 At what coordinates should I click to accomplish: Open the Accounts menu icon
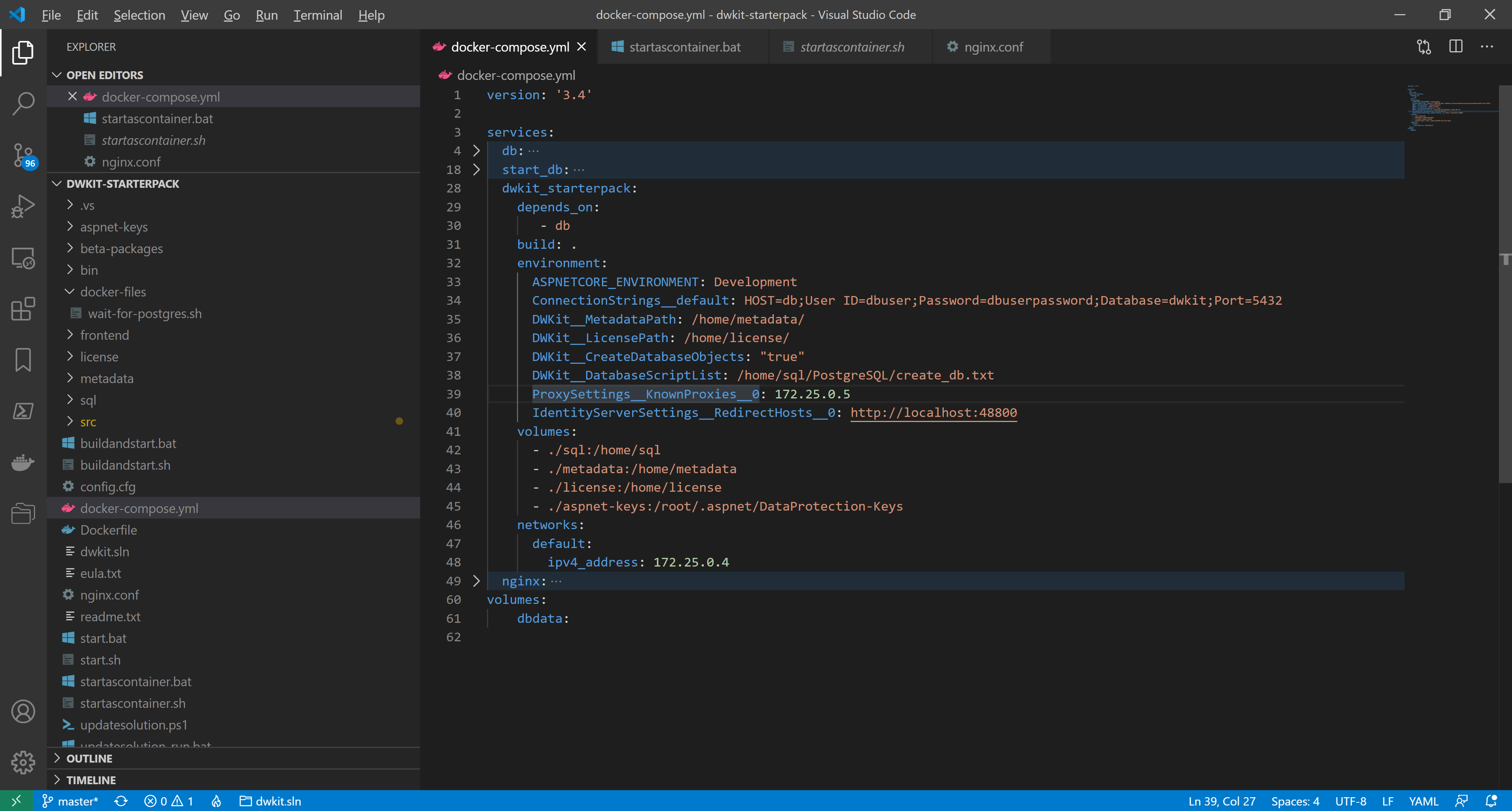pyautogui.click(x=23, y=711)
